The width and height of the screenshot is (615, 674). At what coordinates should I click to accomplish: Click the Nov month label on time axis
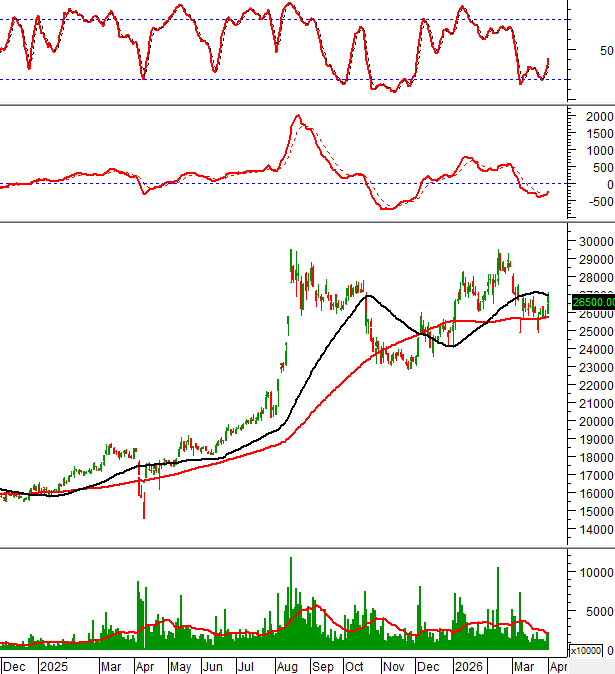(393, 665)
